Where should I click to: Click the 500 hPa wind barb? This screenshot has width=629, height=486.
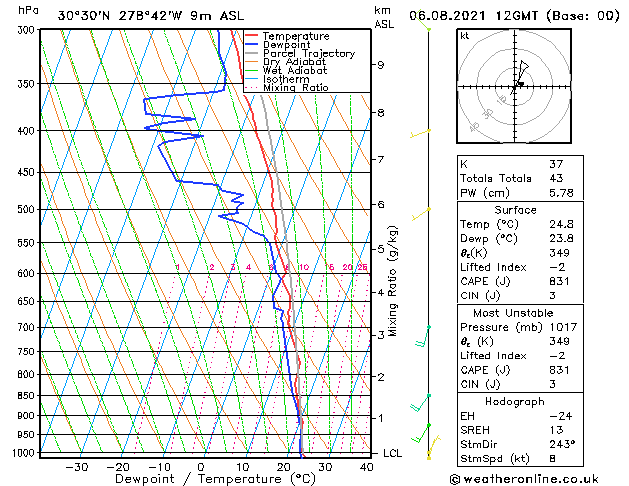click(421, 215)
